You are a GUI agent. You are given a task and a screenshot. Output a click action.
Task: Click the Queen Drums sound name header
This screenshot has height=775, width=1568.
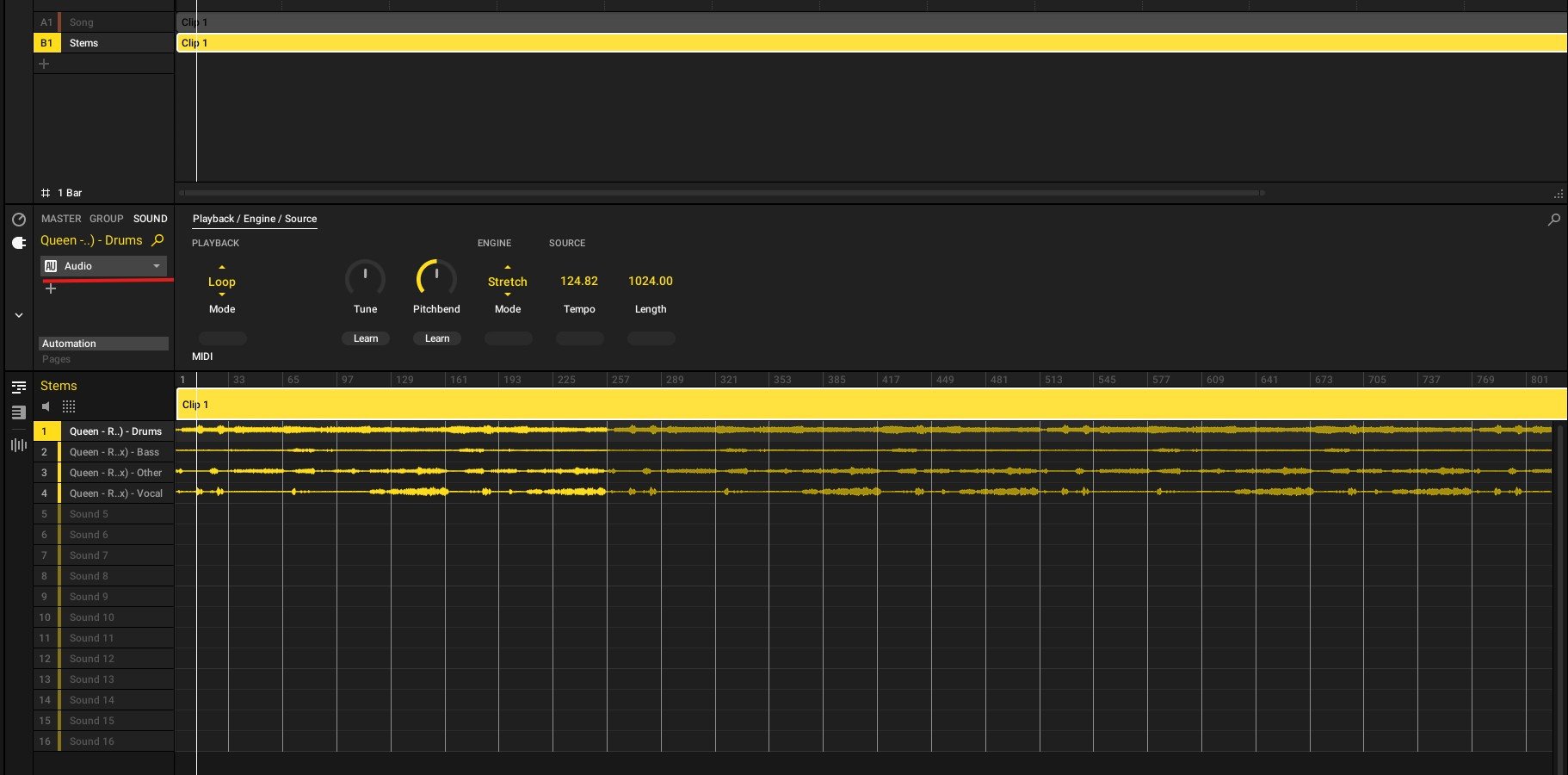pyautogui.click(x=91, y=240)
